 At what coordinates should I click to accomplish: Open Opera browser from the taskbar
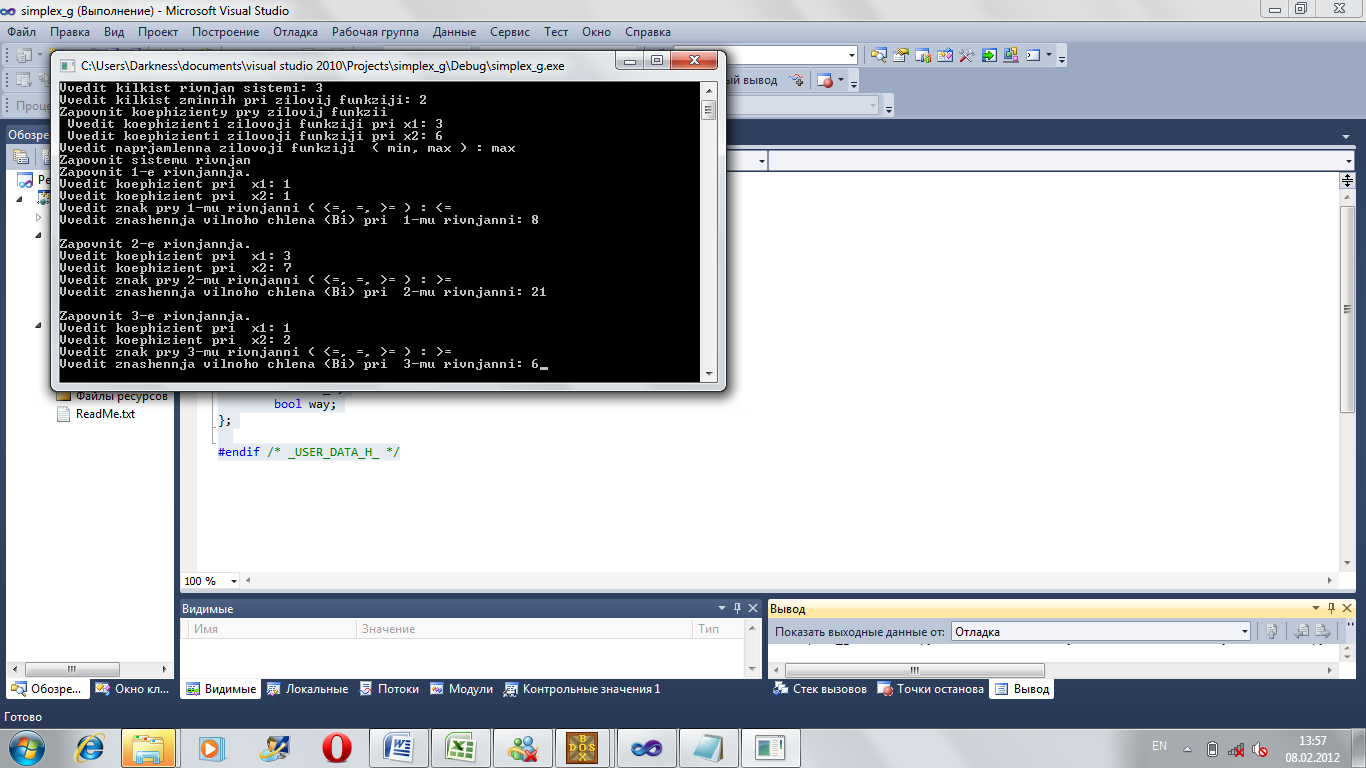pyautogui.click(x=336, y=747)
